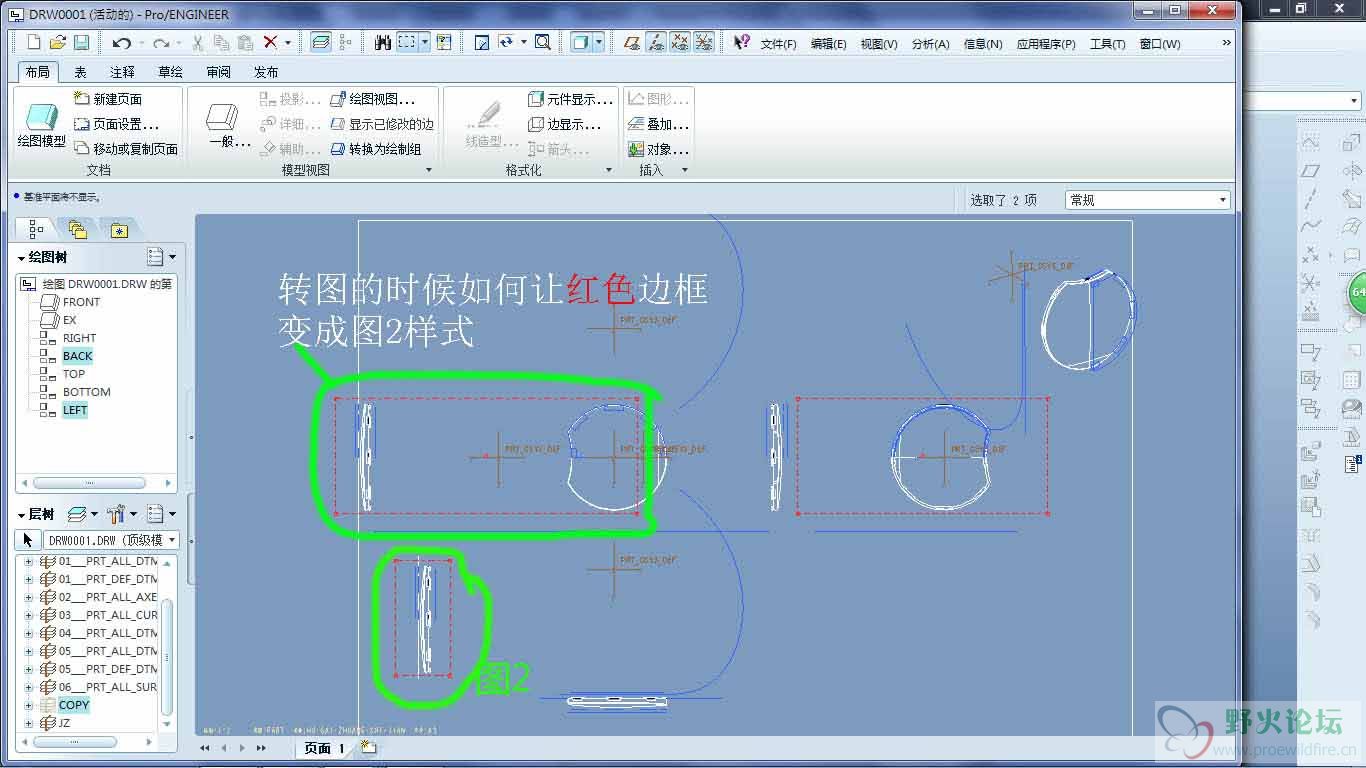1366x768 pixels.
Task: Click 对象... insert button
Action: pyautogui.click(x=658, y=149)
